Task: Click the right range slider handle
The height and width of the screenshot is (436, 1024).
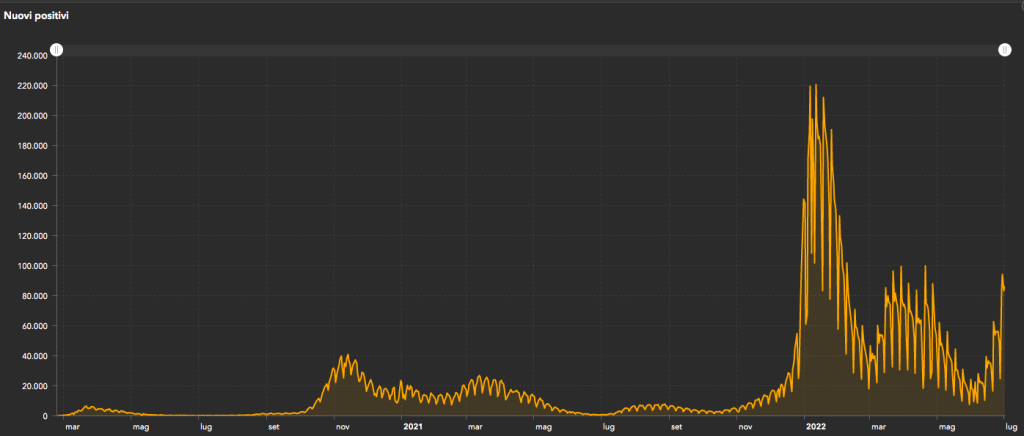Action: (x=1004, y=50)
